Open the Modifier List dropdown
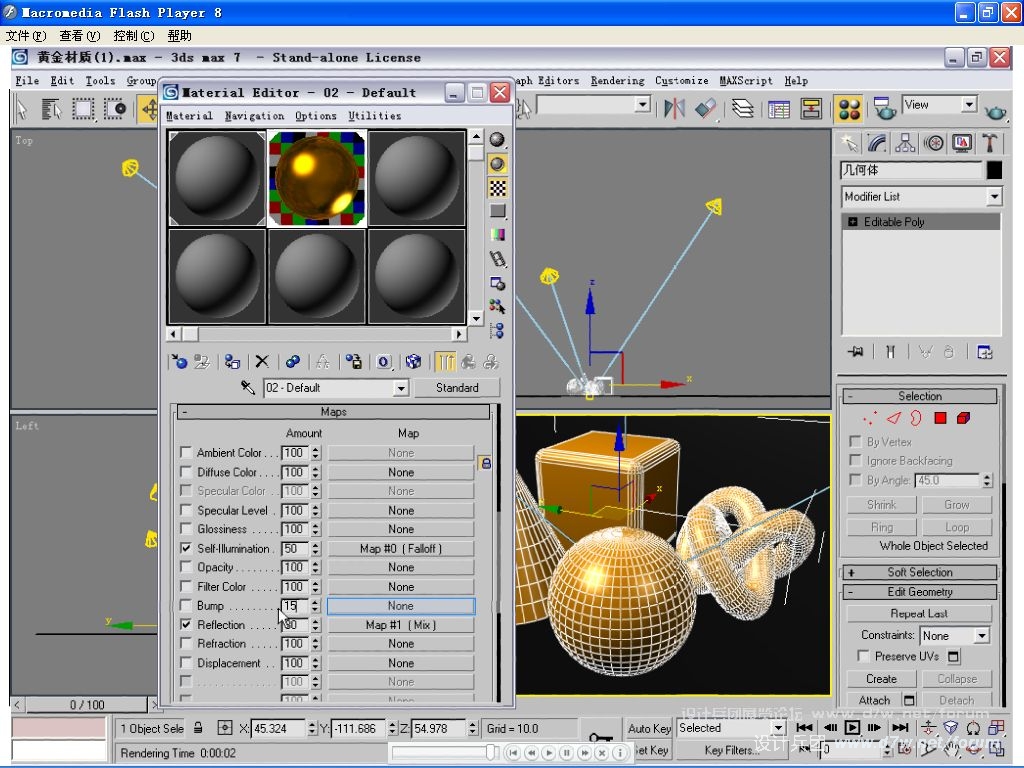 tap(920, 197)
